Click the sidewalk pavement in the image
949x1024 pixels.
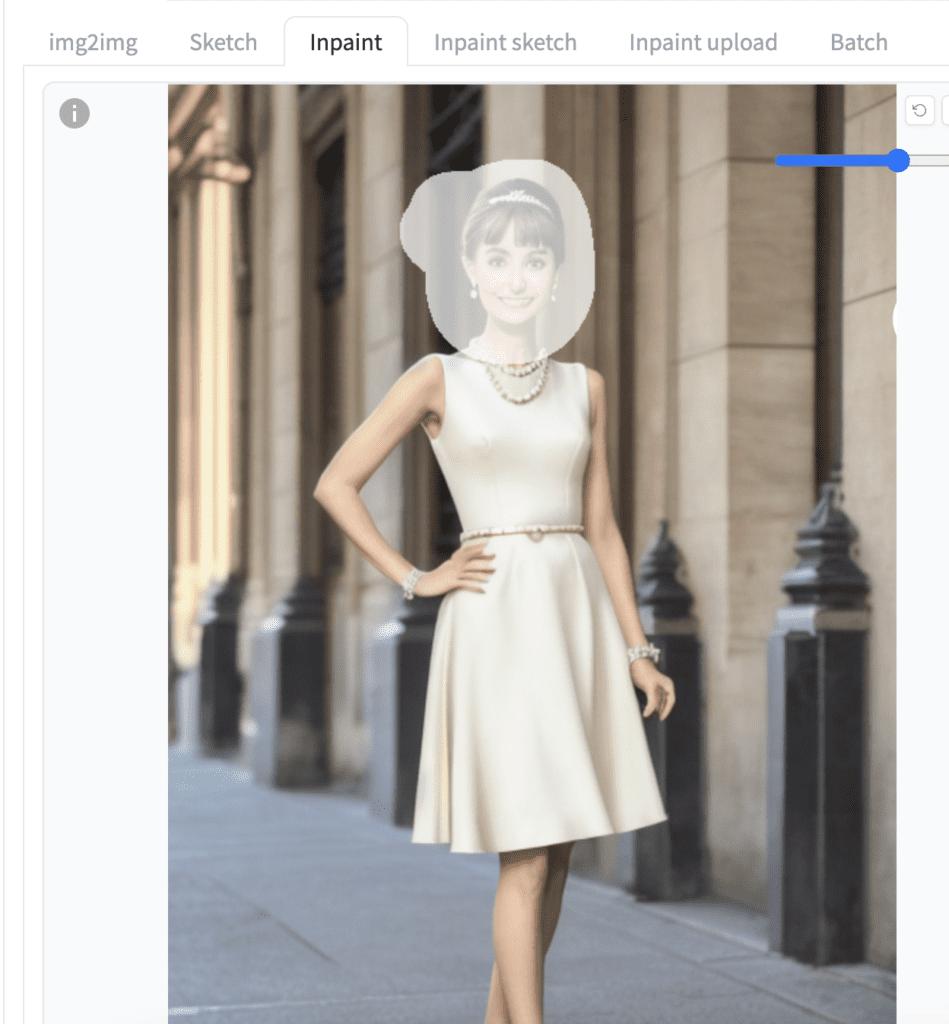(300, 900)
